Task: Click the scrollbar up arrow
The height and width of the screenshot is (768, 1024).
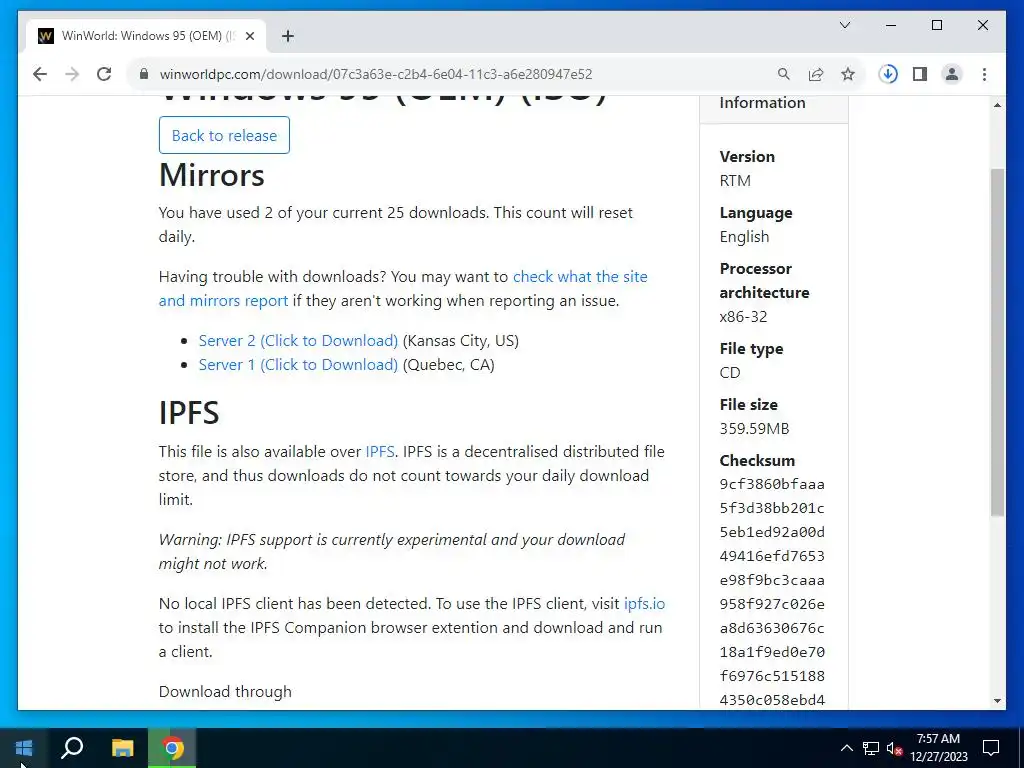Action: point(997,104)
